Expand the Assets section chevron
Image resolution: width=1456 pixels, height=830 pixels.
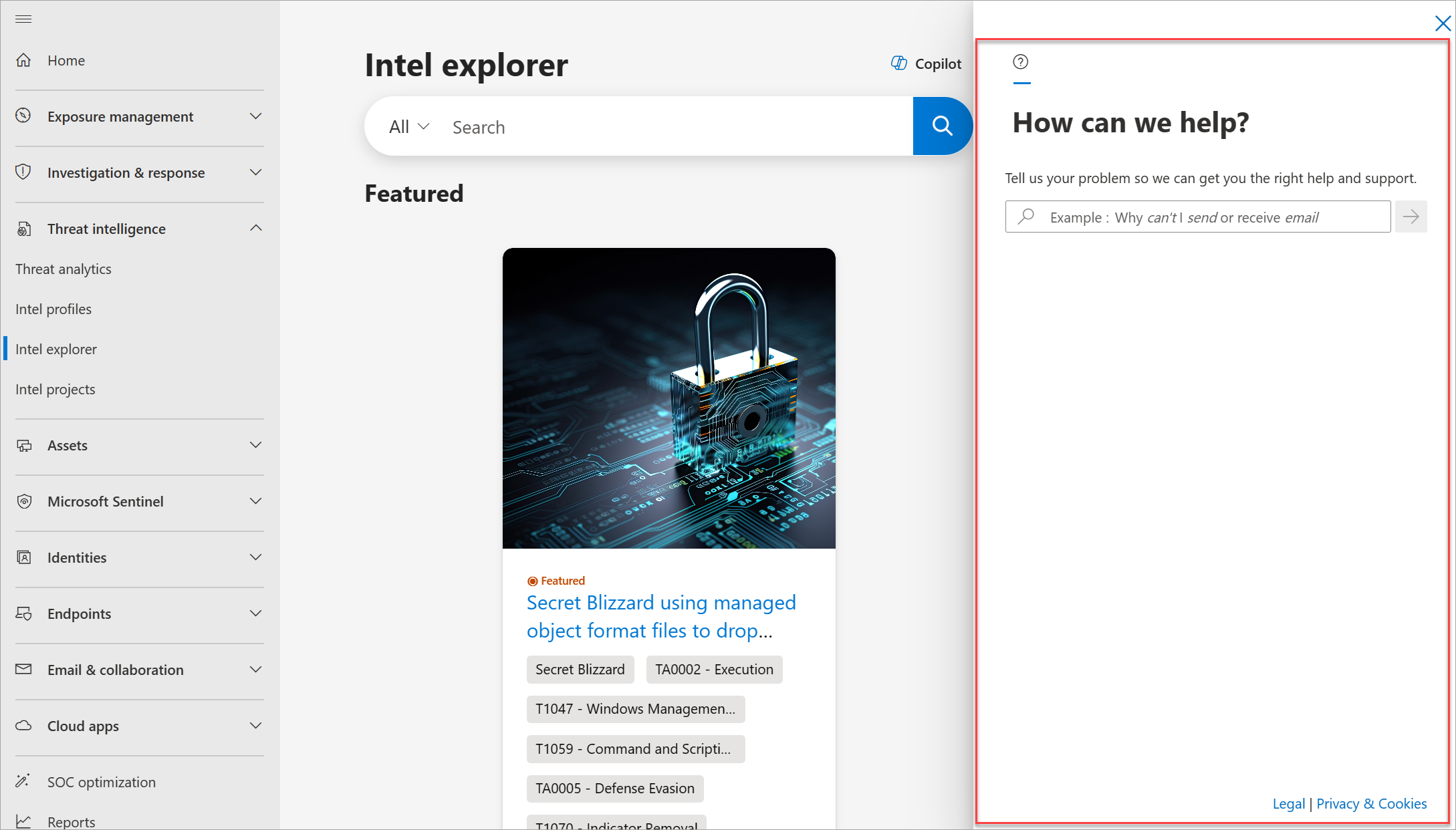[255, 445]
